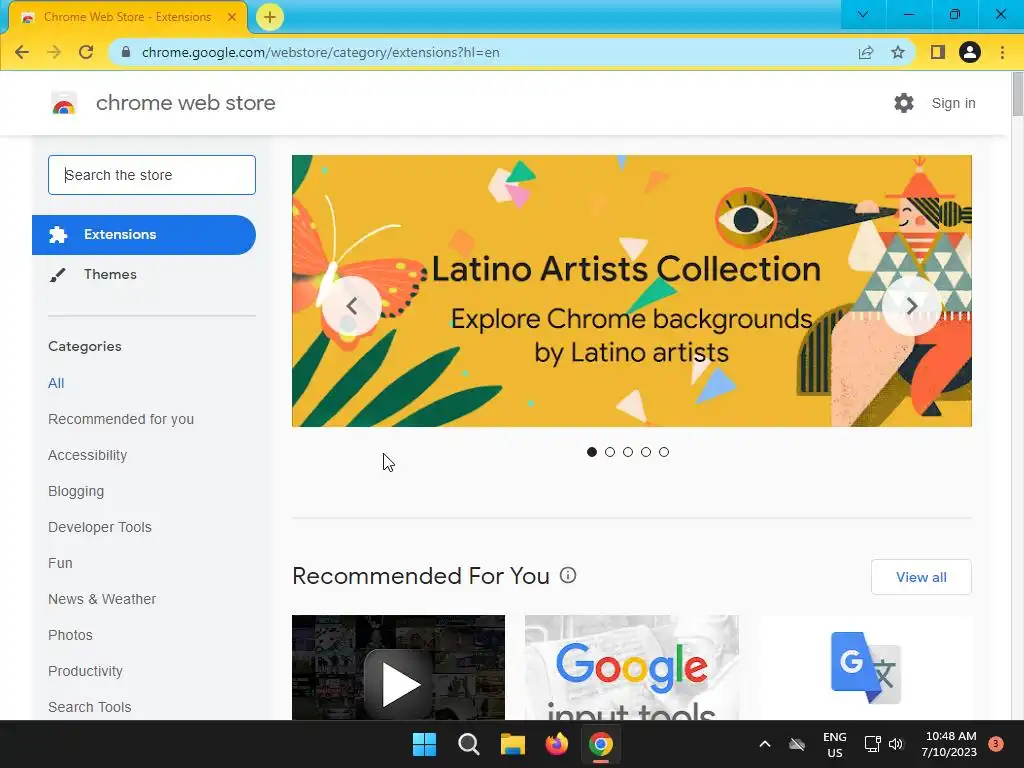Open File Explorer from the taskbar
The height and width of the screenshot is (768, 1024).
click(513, 744)
